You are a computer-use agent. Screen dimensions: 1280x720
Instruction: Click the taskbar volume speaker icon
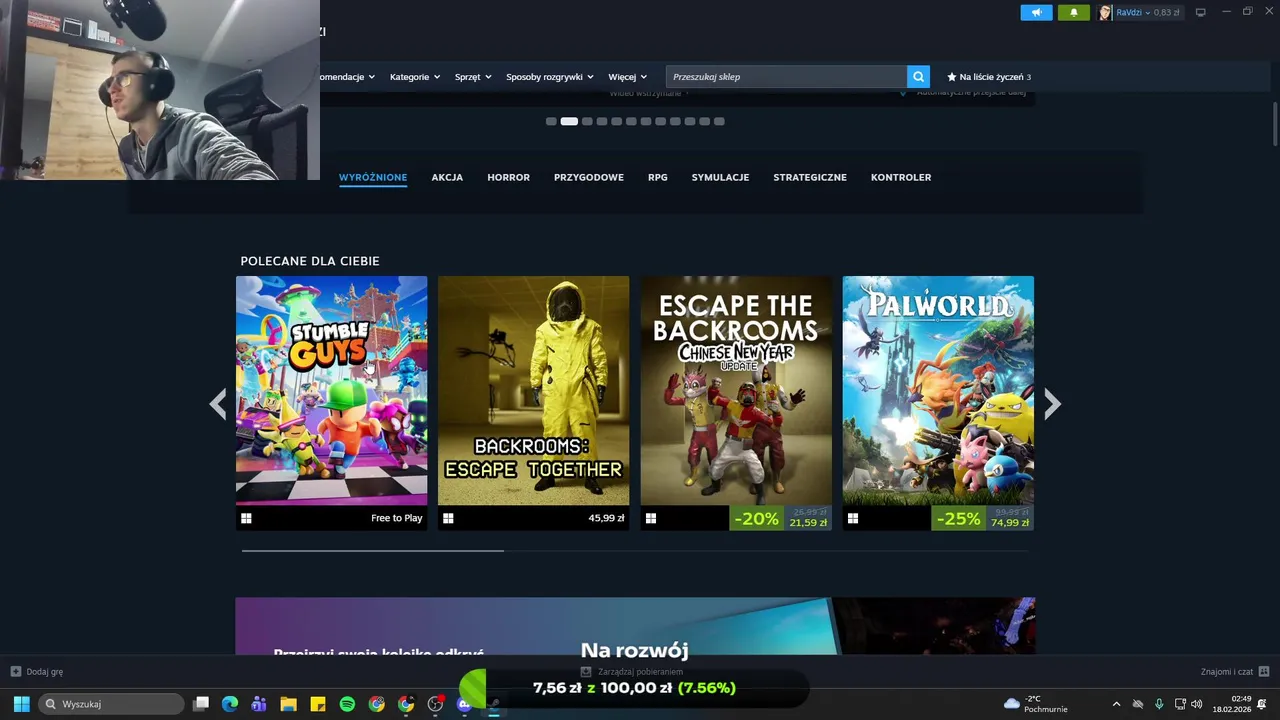(x=1197, y=704)
